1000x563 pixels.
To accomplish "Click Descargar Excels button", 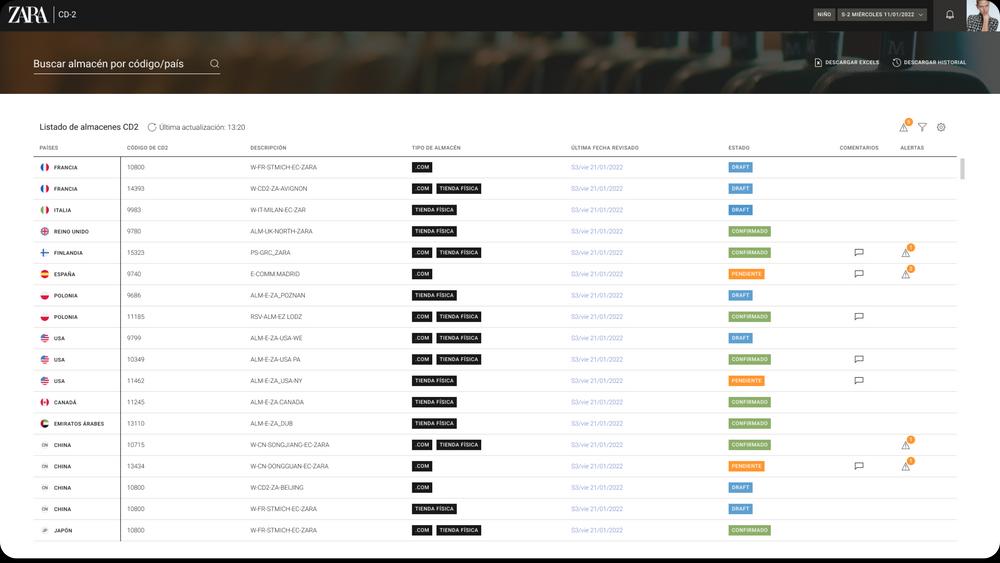I will [846, 62].
